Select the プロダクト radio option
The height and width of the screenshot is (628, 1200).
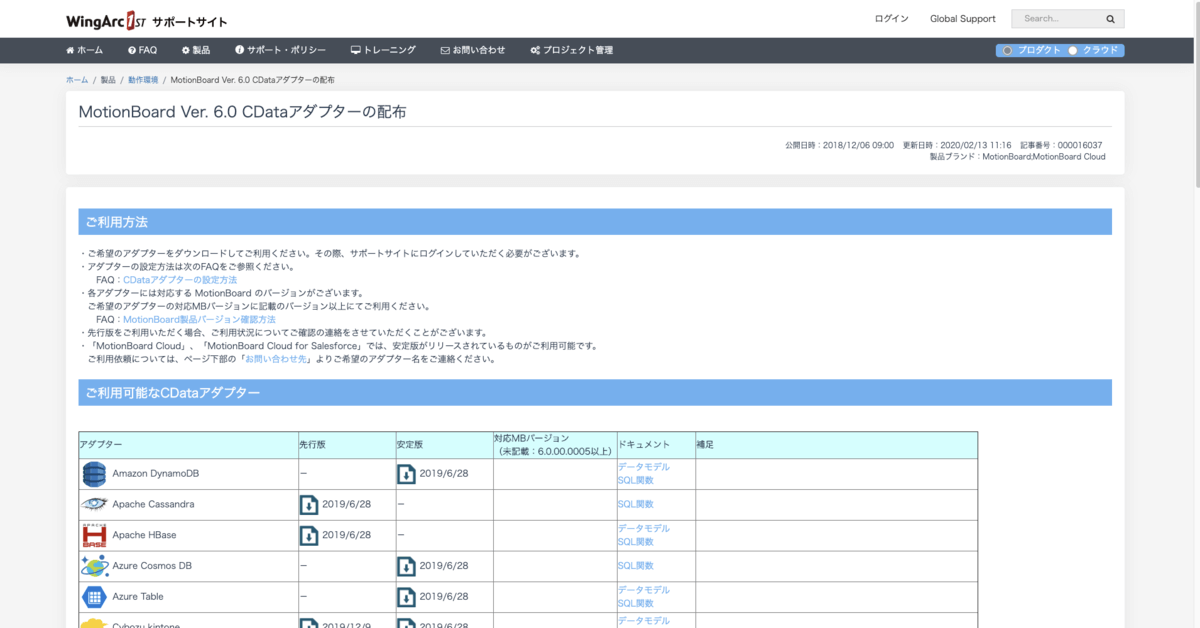pos(1007,50)
